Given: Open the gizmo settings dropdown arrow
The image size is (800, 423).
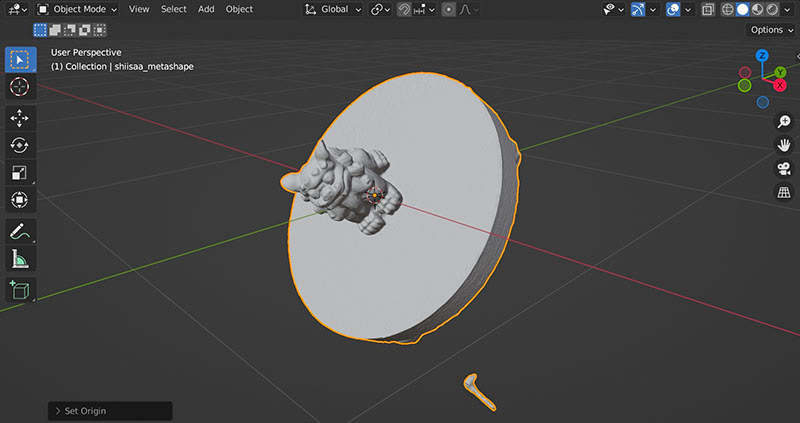Looking at the screenshot, I should tap(653, 9).
